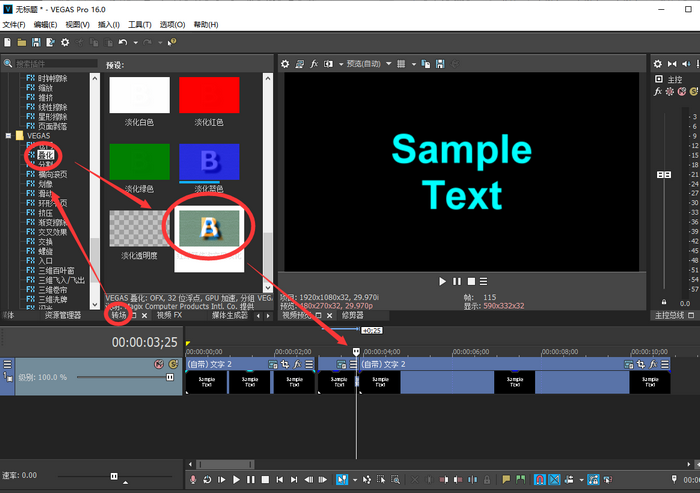Viewport: 700px width, 493px height.
Task: Toggle loop playback in the transport bar
Action: 207,480
